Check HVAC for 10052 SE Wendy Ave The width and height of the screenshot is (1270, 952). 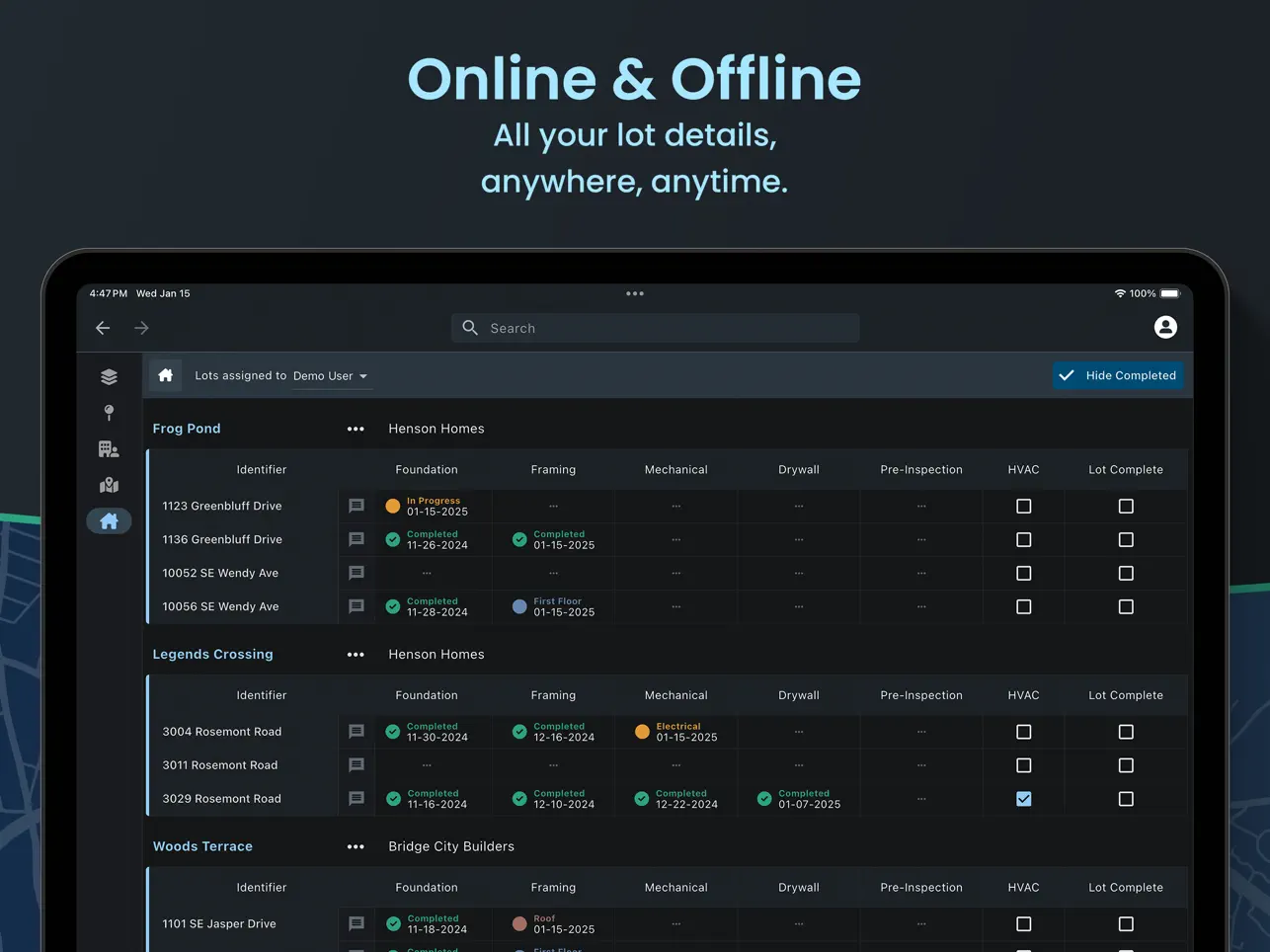1024,574
